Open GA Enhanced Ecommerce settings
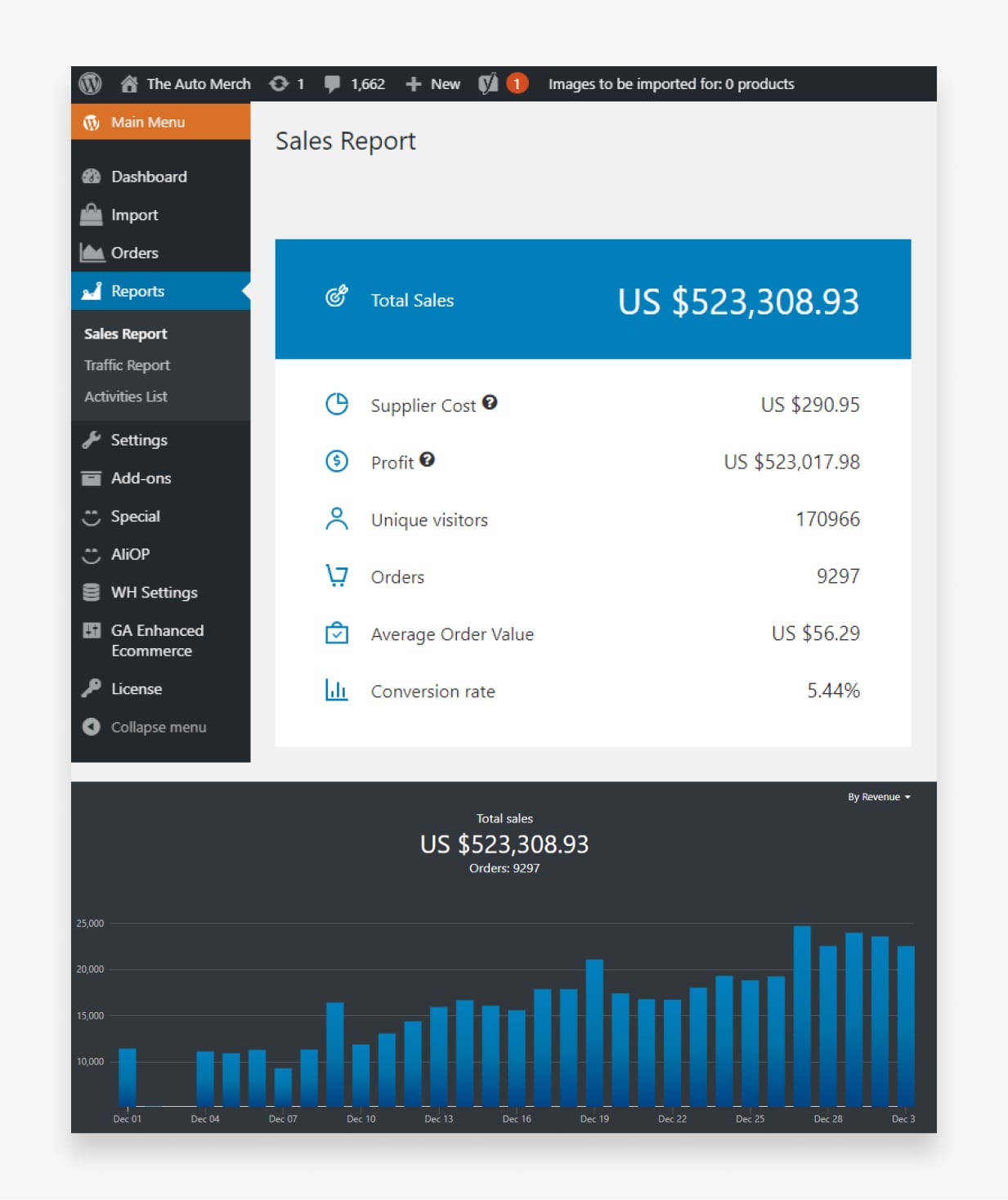This screenshot has height=1200, width=1008. pyautogui.click(x=157, y=640)
